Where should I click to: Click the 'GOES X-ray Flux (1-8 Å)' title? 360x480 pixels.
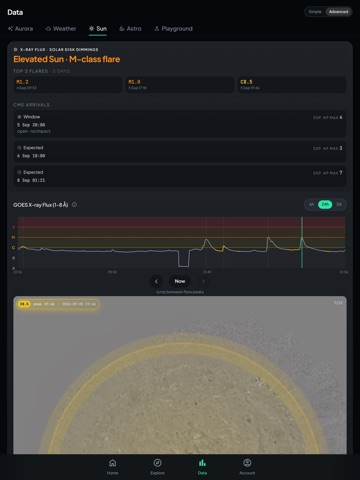point(41,205)
